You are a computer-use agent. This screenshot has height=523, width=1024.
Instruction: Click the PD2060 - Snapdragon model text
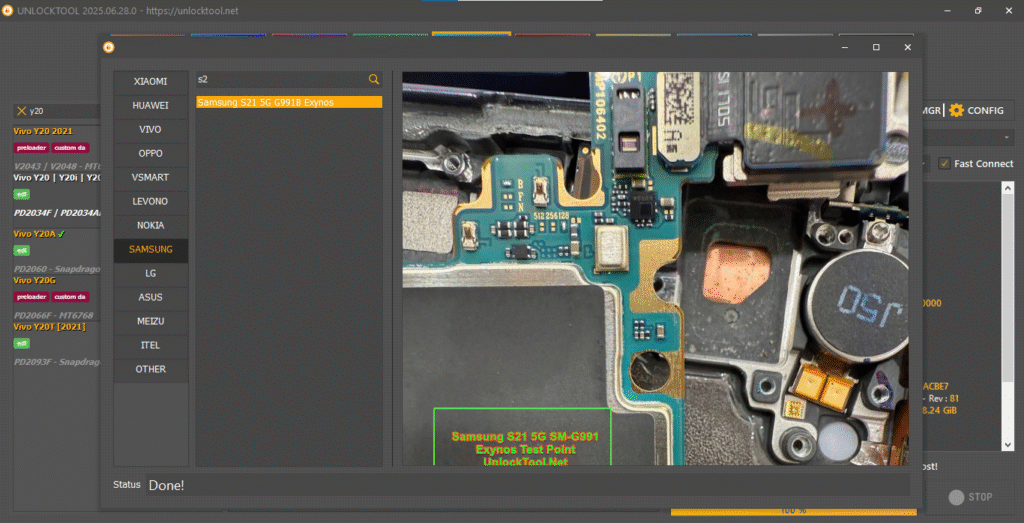click(57, 268)
